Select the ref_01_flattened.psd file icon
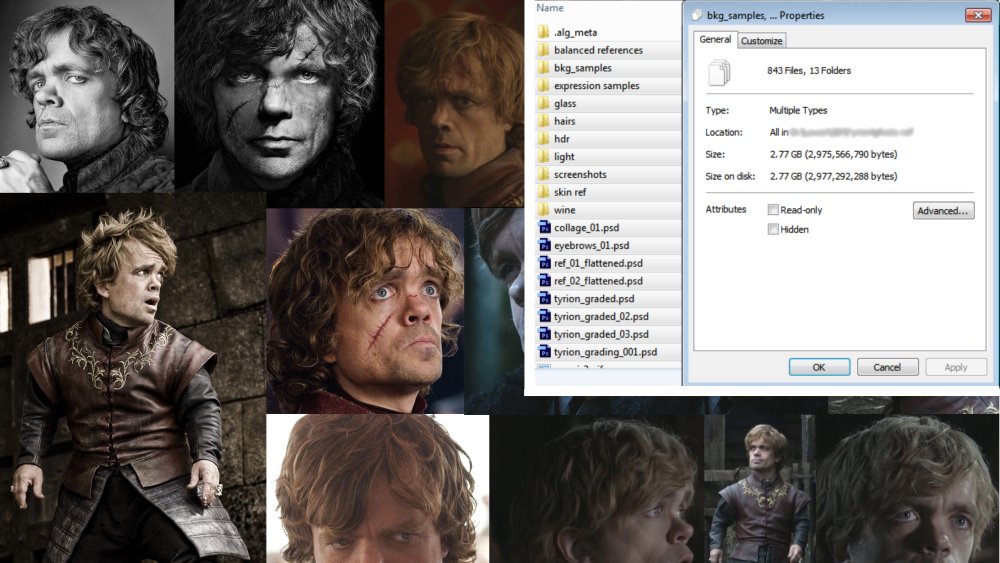1000x563 pixels. 545,263
